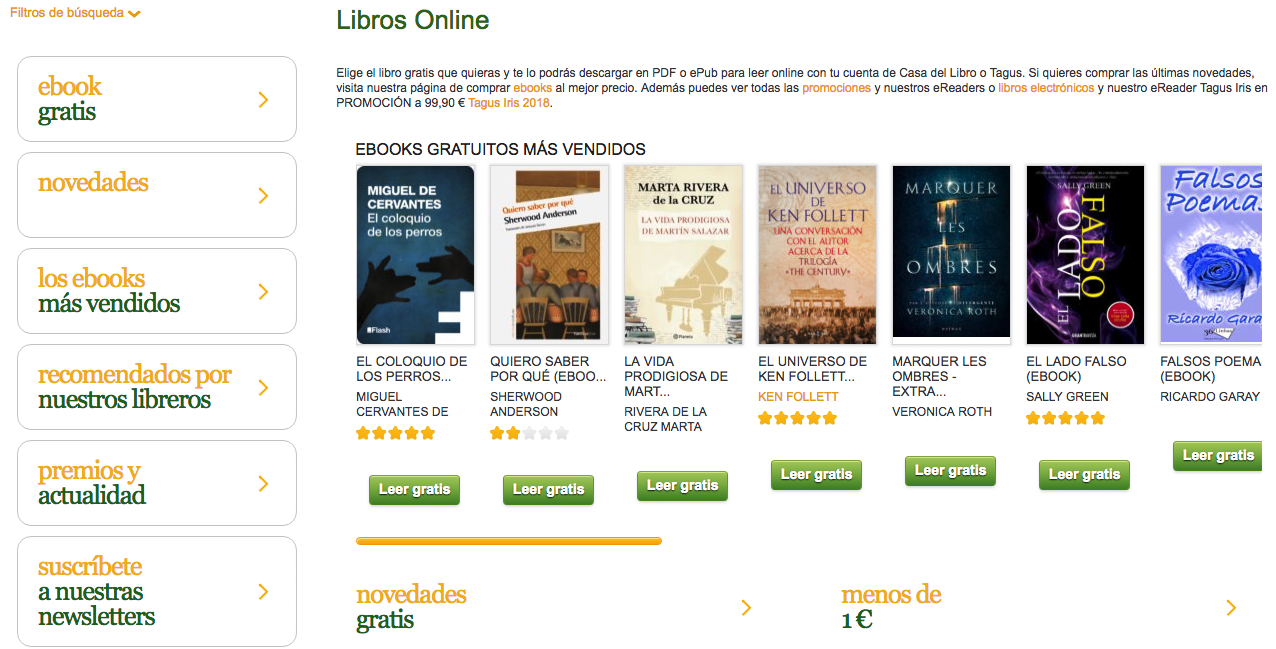The width and height of the screenshot is (1276, 649).
Task: Open the Ken Follett author link
Action: [x=798, y=397]
